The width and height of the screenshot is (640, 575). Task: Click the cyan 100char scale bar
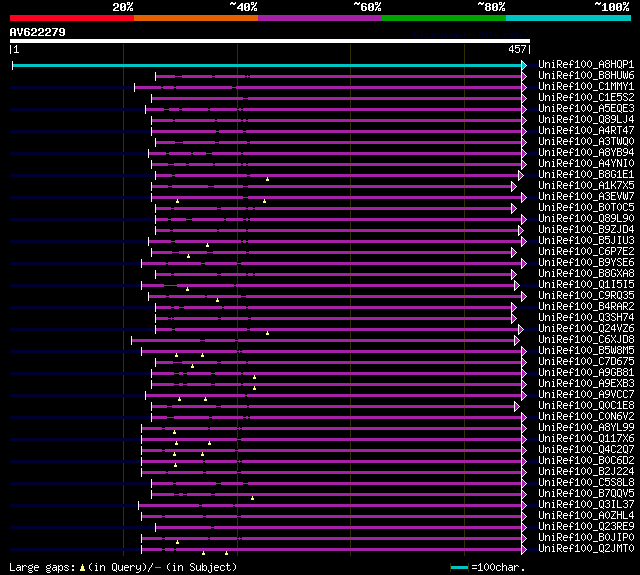(x=459, y=567)
